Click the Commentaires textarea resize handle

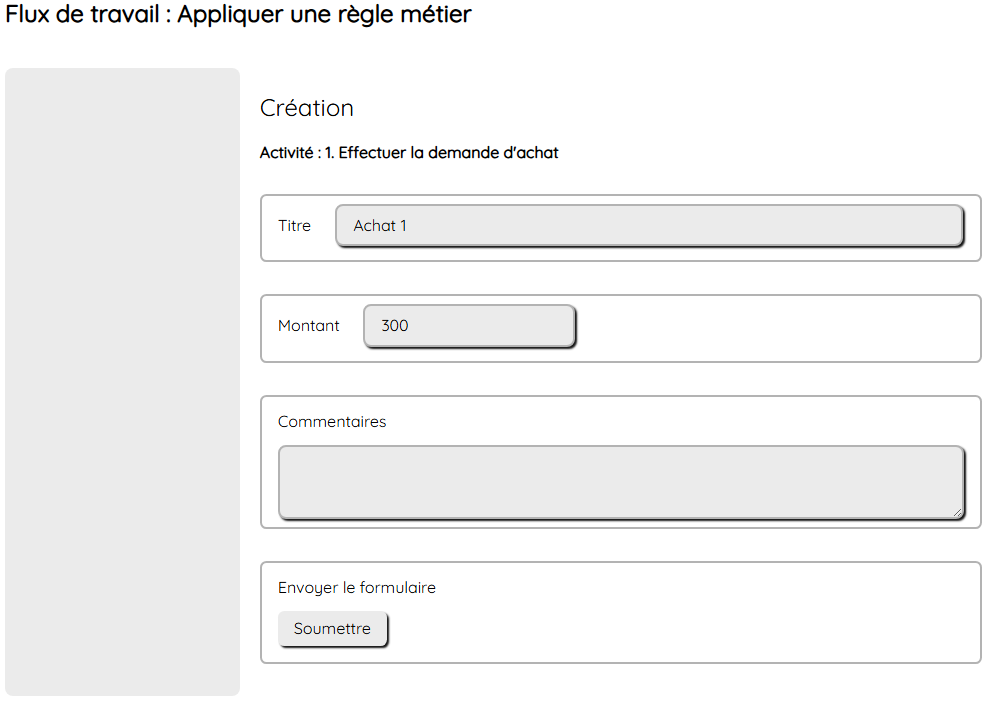point(957,512)
